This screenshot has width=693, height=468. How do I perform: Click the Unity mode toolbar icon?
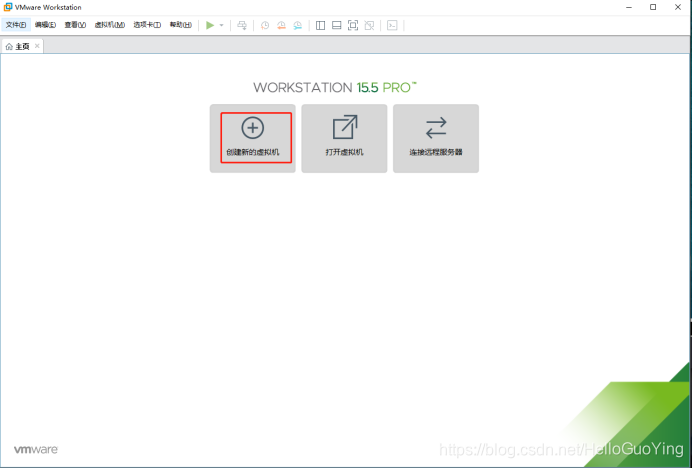pos(369,25)
